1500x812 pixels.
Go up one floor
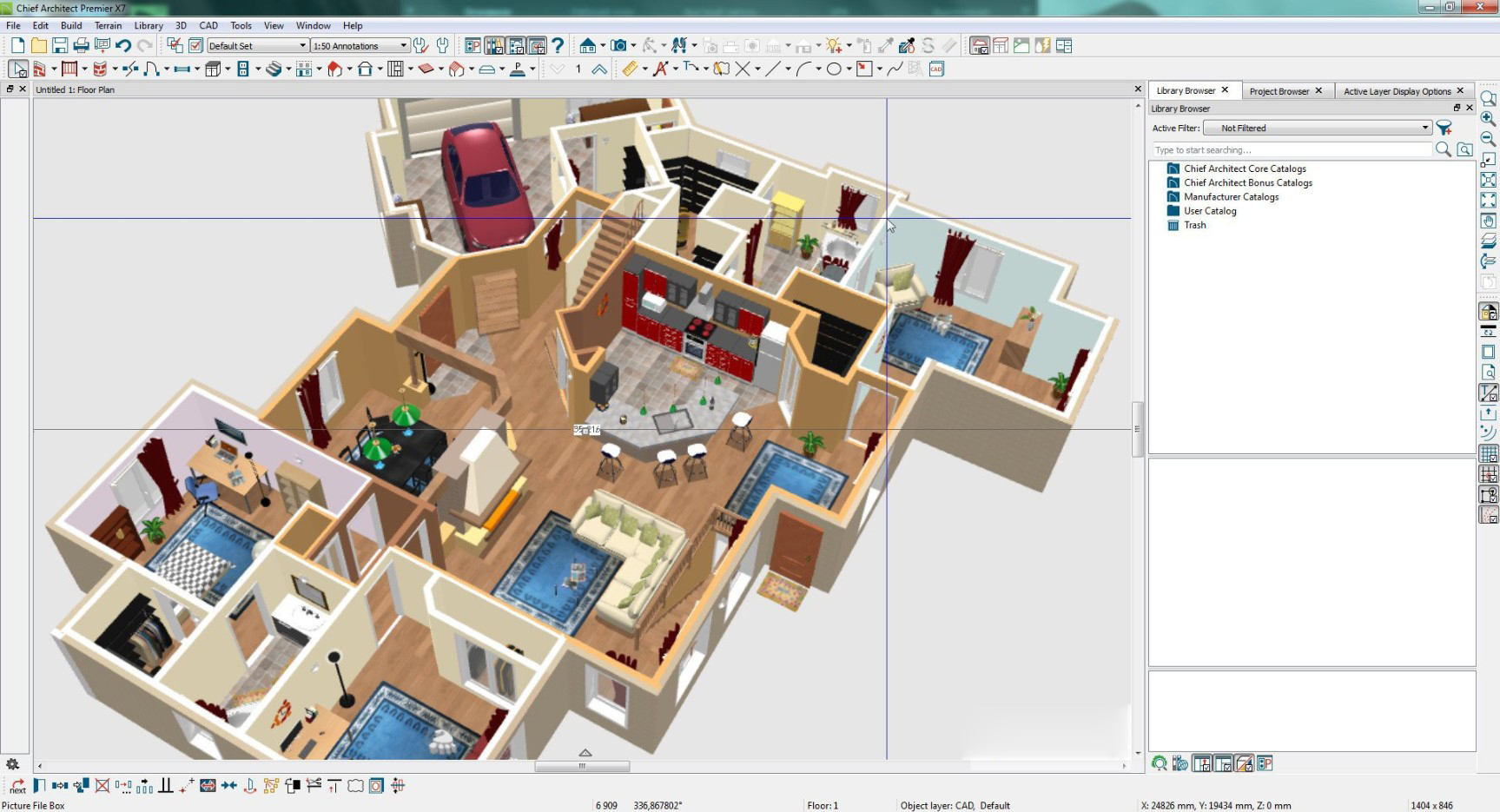(x=599, y=69)
